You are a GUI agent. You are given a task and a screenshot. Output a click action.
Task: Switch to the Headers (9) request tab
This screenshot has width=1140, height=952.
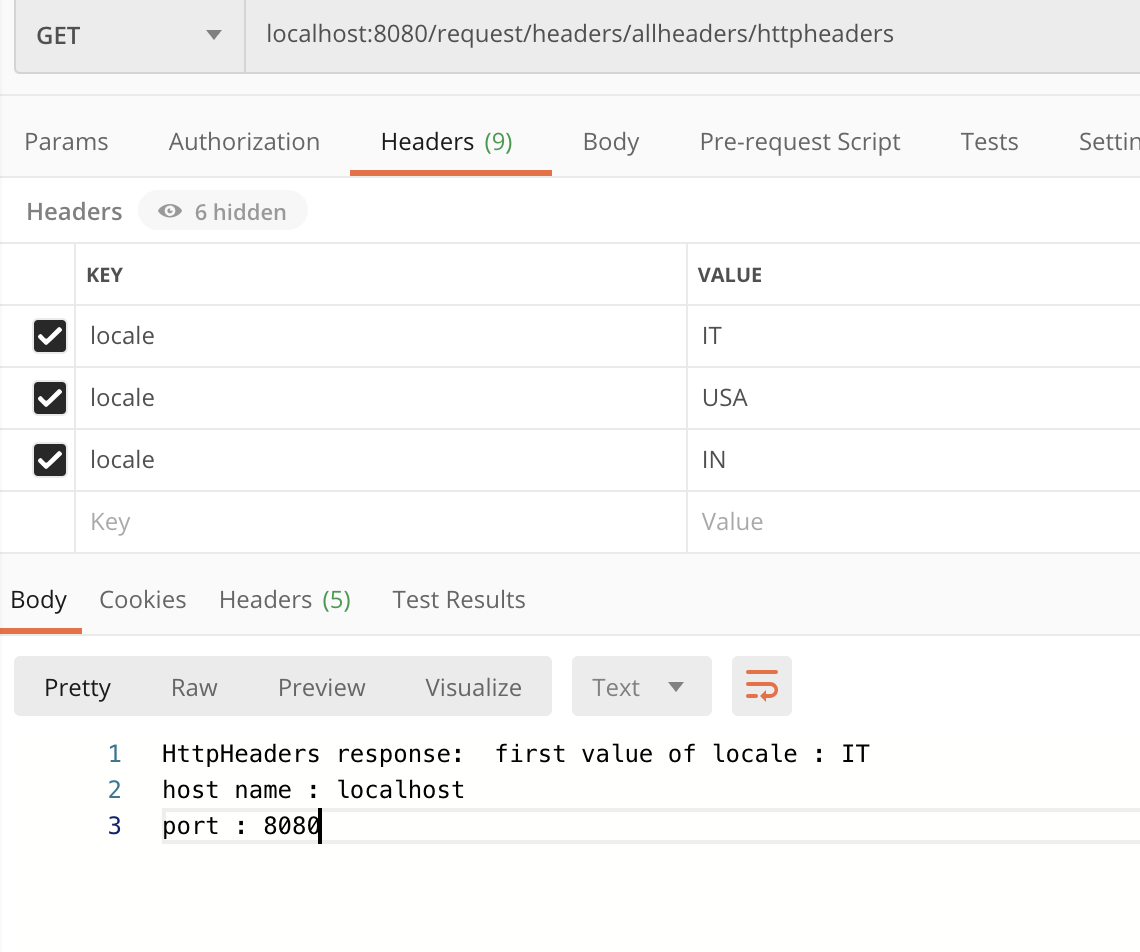point(448,142)
